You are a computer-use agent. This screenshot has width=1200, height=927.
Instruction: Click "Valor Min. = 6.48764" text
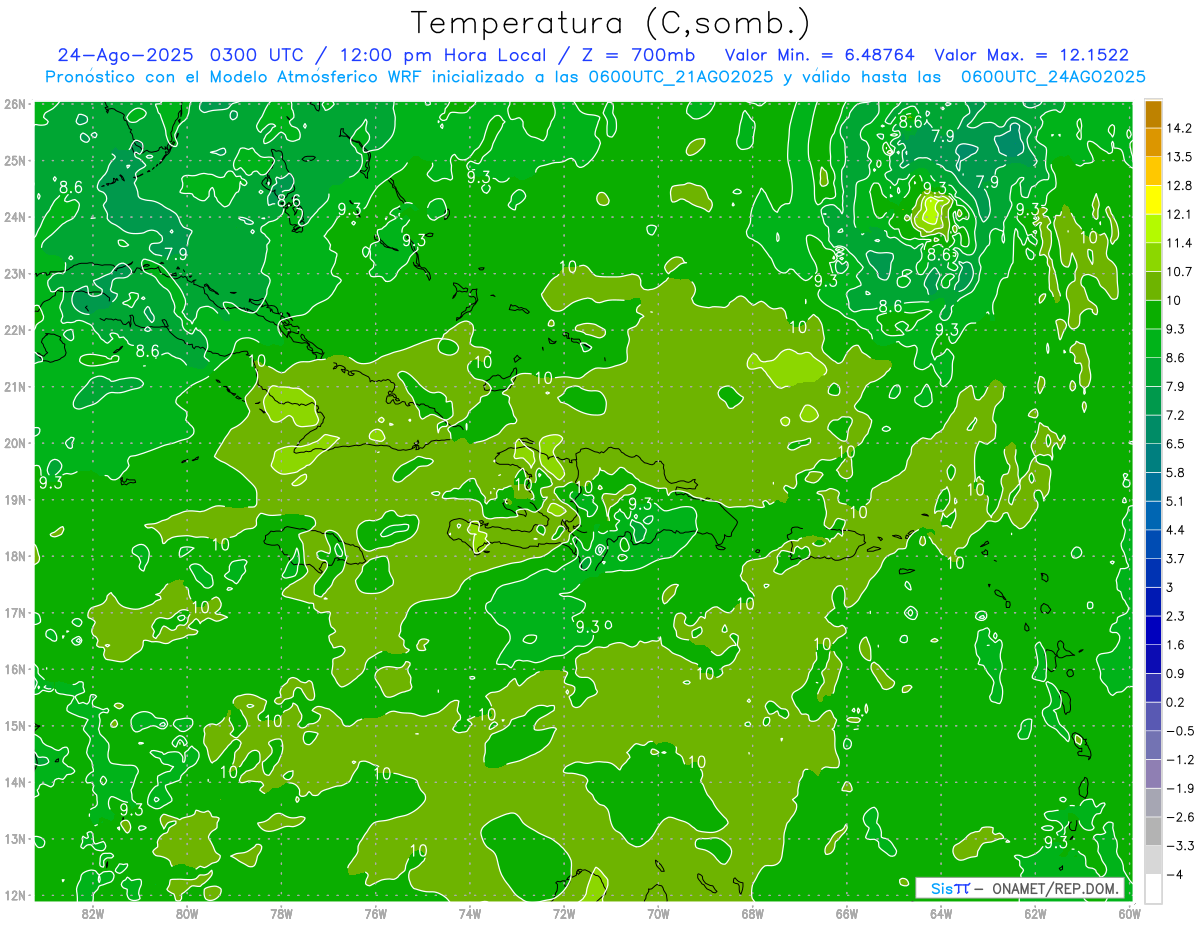[819, 55]
